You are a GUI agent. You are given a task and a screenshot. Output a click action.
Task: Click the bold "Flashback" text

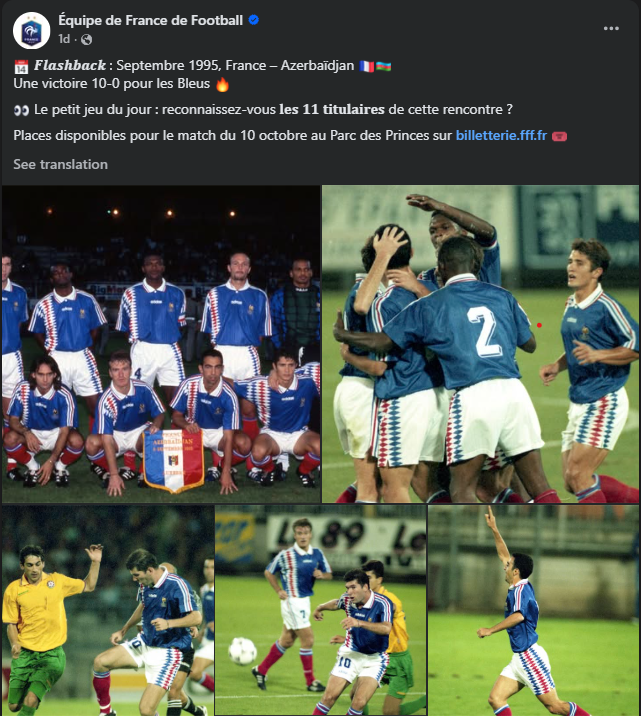coord(69,66)
